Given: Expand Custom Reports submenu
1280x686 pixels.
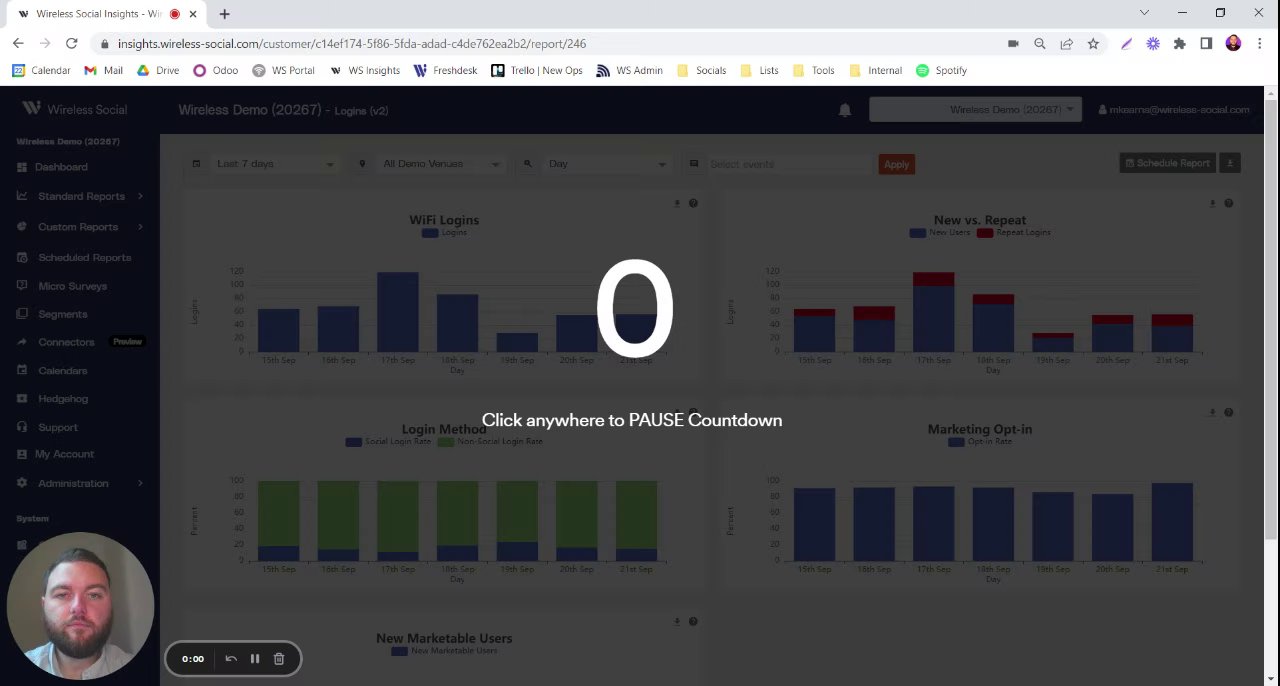Looking at the screenshot, I should click(140, 227).
